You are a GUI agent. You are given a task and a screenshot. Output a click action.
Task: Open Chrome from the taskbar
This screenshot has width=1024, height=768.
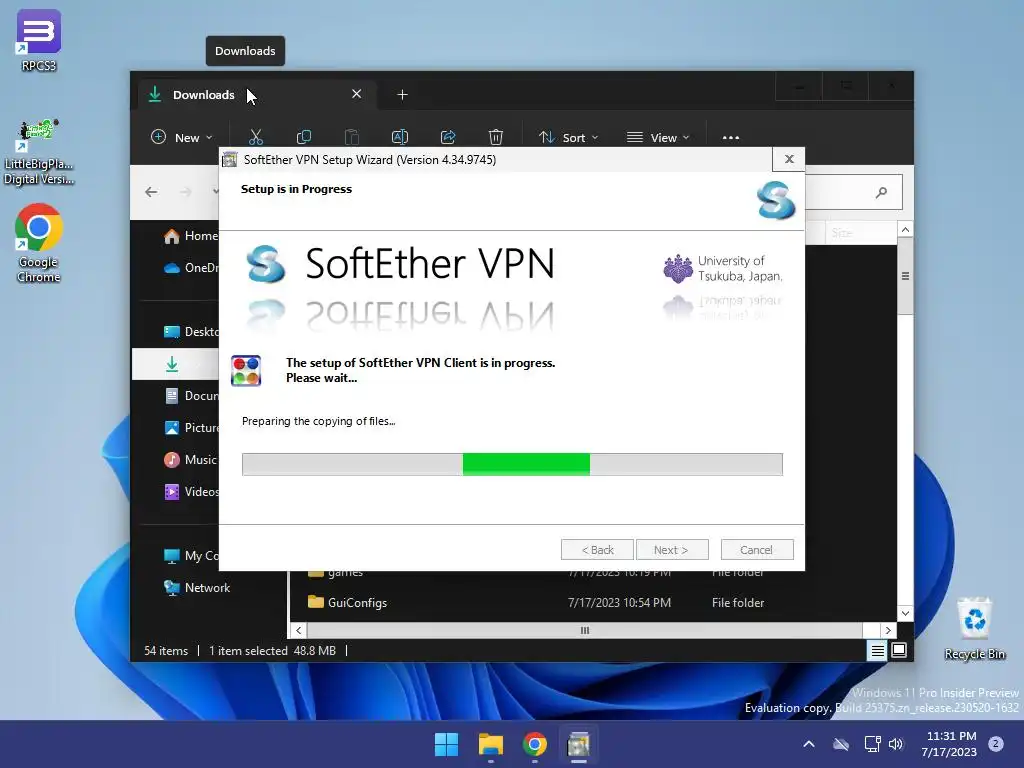pos(535,744)
